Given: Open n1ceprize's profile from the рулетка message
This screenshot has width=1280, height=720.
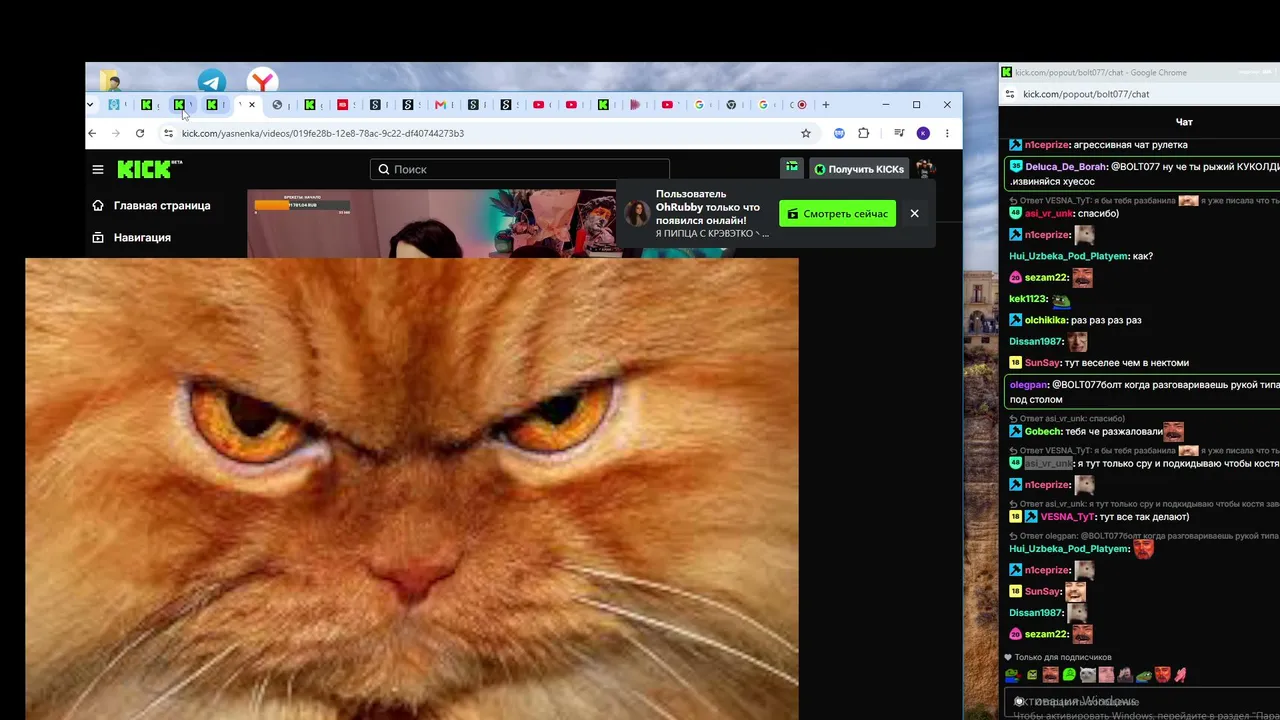Looking at the screenshot, I should [1046, 145].
